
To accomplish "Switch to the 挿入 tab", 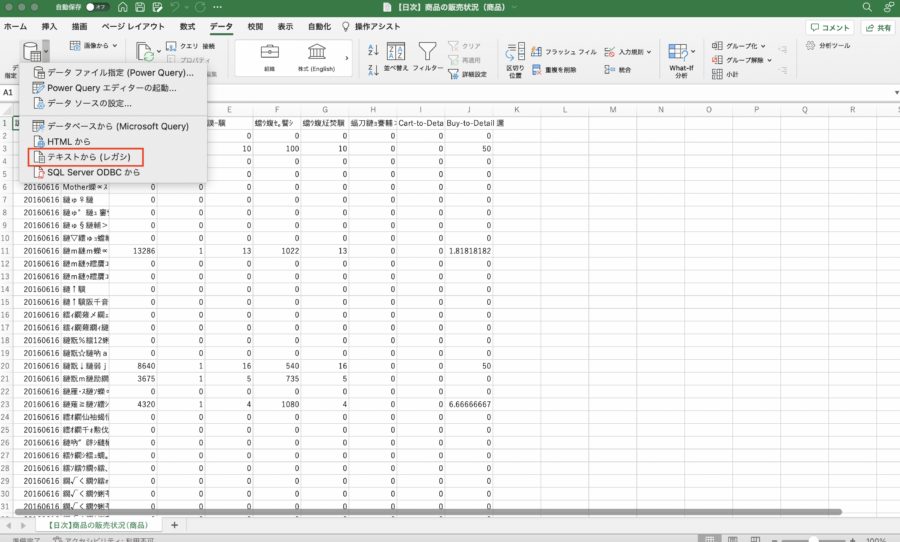I will tap(49, 26).
